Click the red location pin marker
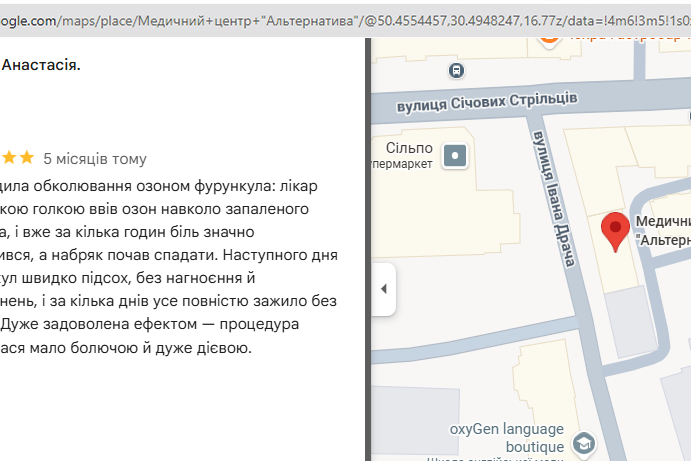The height and width of the screenshot is (461, 691). [615, 230]
